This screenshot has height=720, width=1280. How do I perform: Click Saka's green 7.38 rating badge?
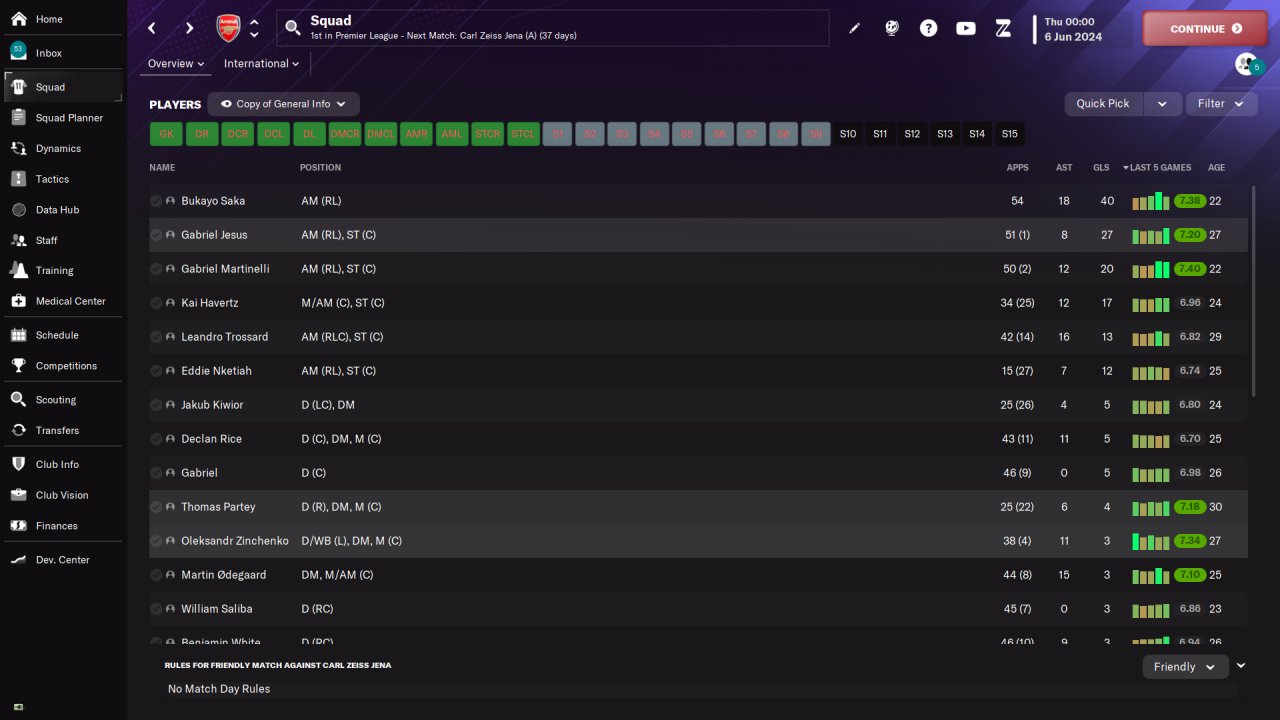(1189, 201)
